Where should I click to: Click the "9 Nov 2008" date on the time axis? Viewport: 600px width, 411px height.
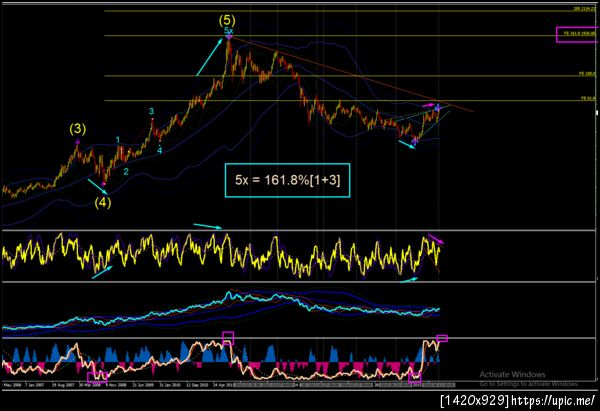click(116, 385)
